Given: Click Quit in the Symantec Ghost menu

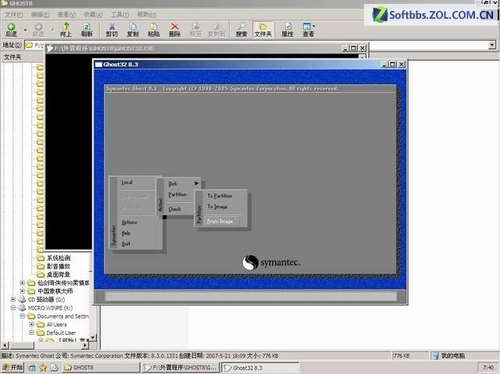Looking at the screenshot, I should pos(126,244).
